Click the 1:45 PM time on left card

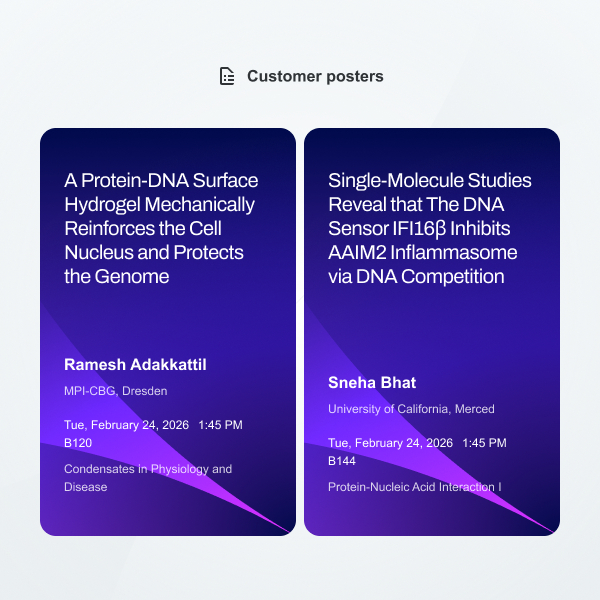coord(220,425)
